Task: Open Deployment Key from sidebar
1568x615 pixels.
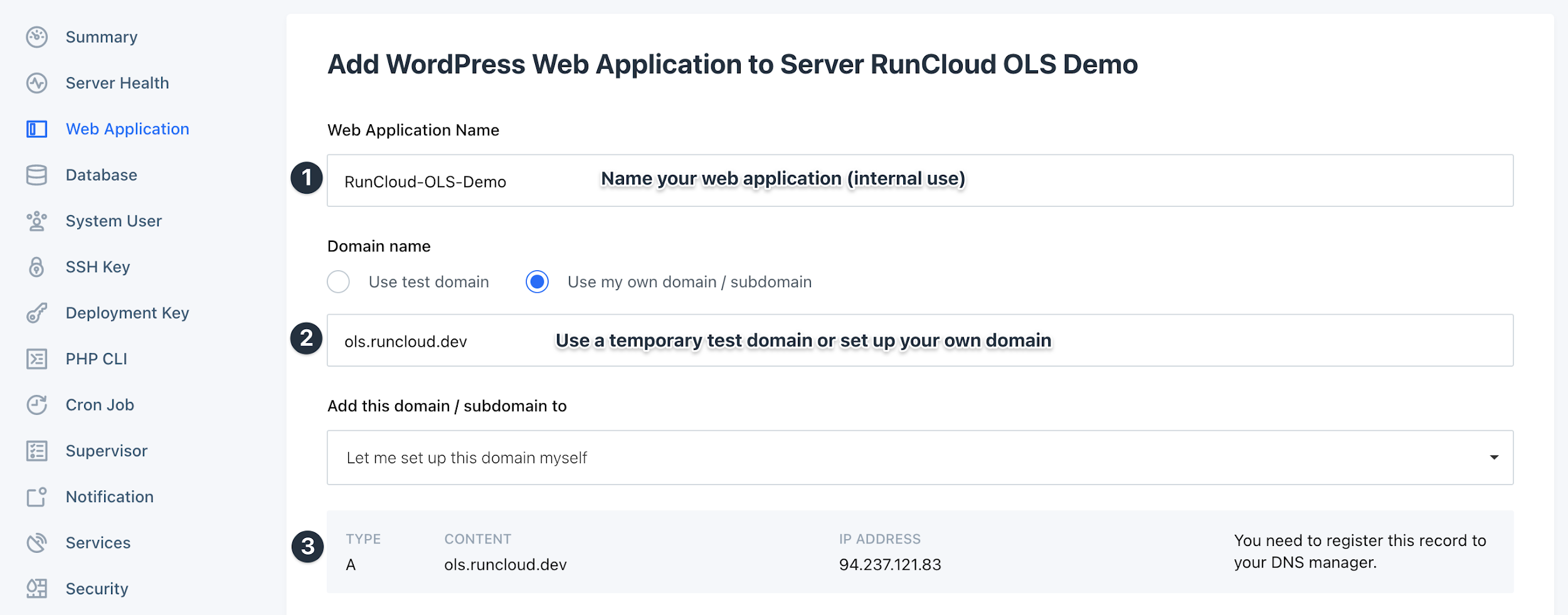Action: 127,313
